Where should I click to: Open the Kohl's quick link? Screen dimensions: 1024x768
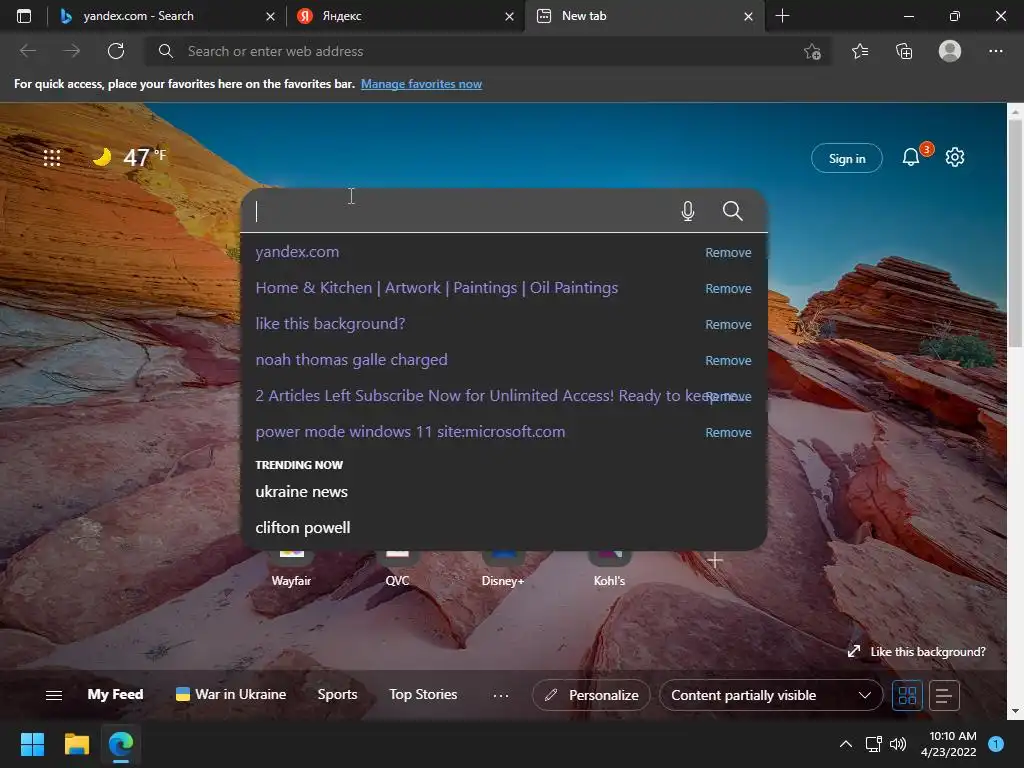click(609, 571)
